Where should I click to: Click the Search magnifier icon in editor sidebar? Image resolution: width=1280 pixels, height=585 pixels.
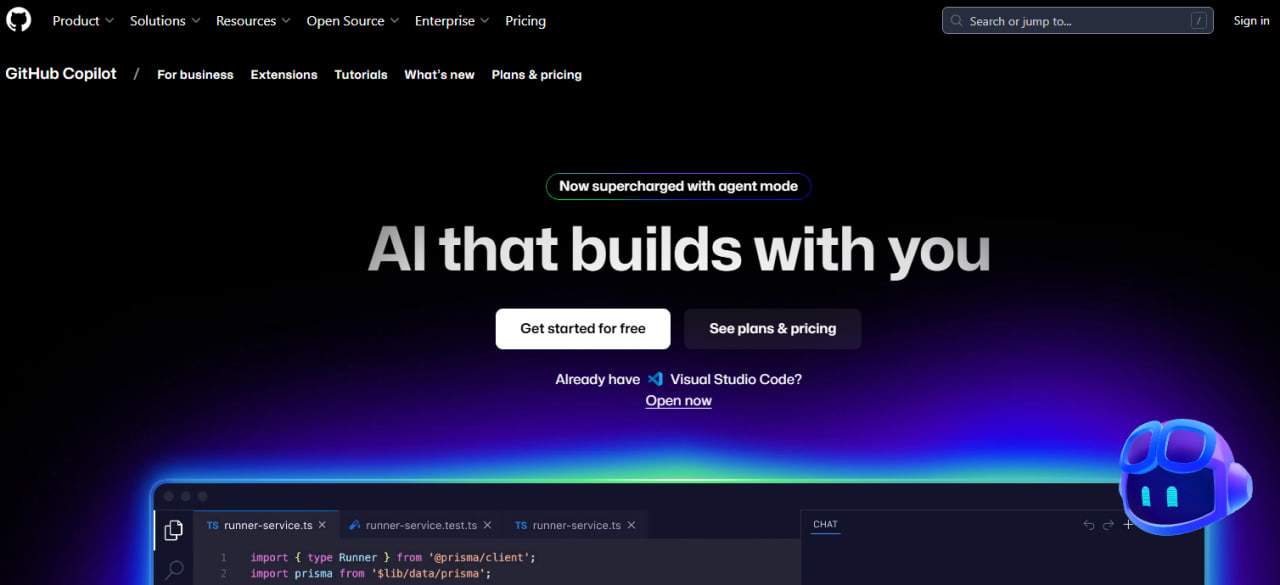[x=174, y=570]
